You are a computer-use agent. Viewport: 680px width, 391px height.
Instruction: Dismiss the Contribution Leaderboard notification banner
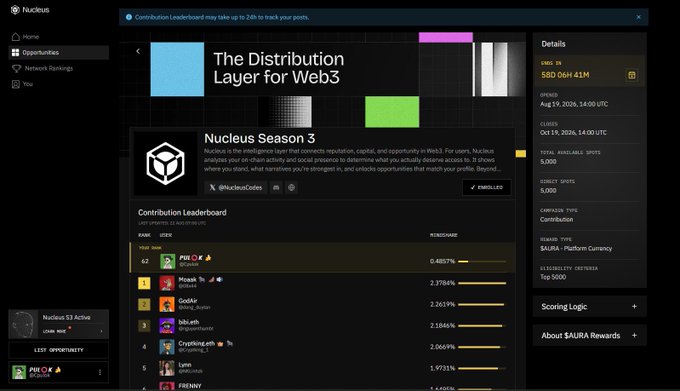pyautogui.click(x=638, y=17)
